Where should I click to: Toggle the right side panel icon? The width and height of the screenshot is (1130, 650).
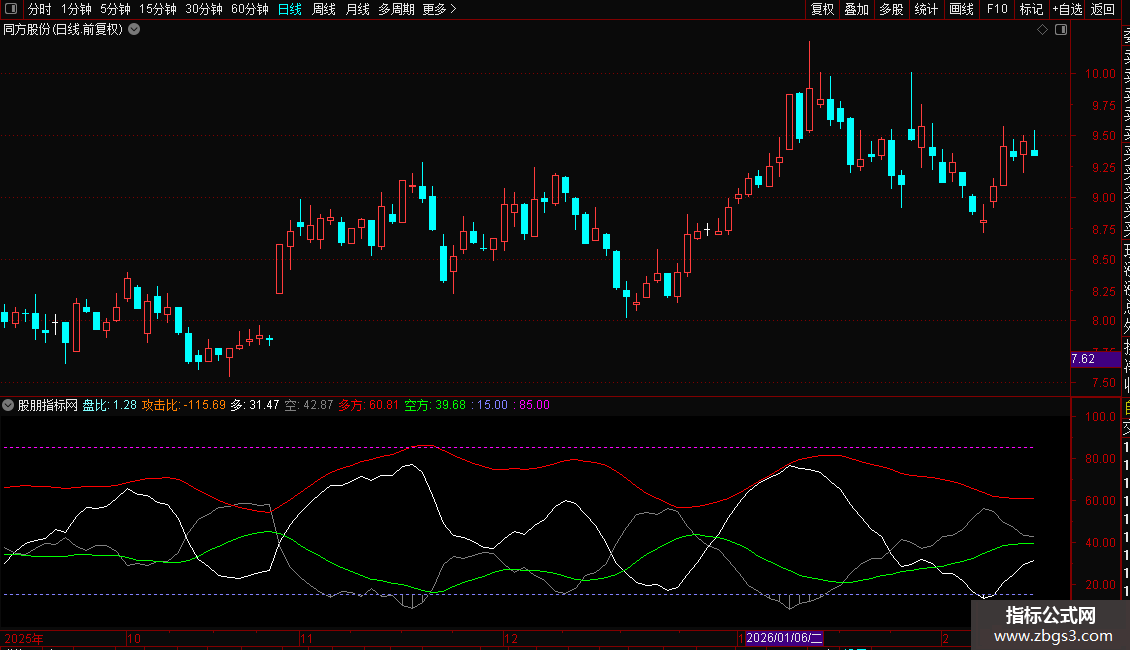tap(1061, 30)
